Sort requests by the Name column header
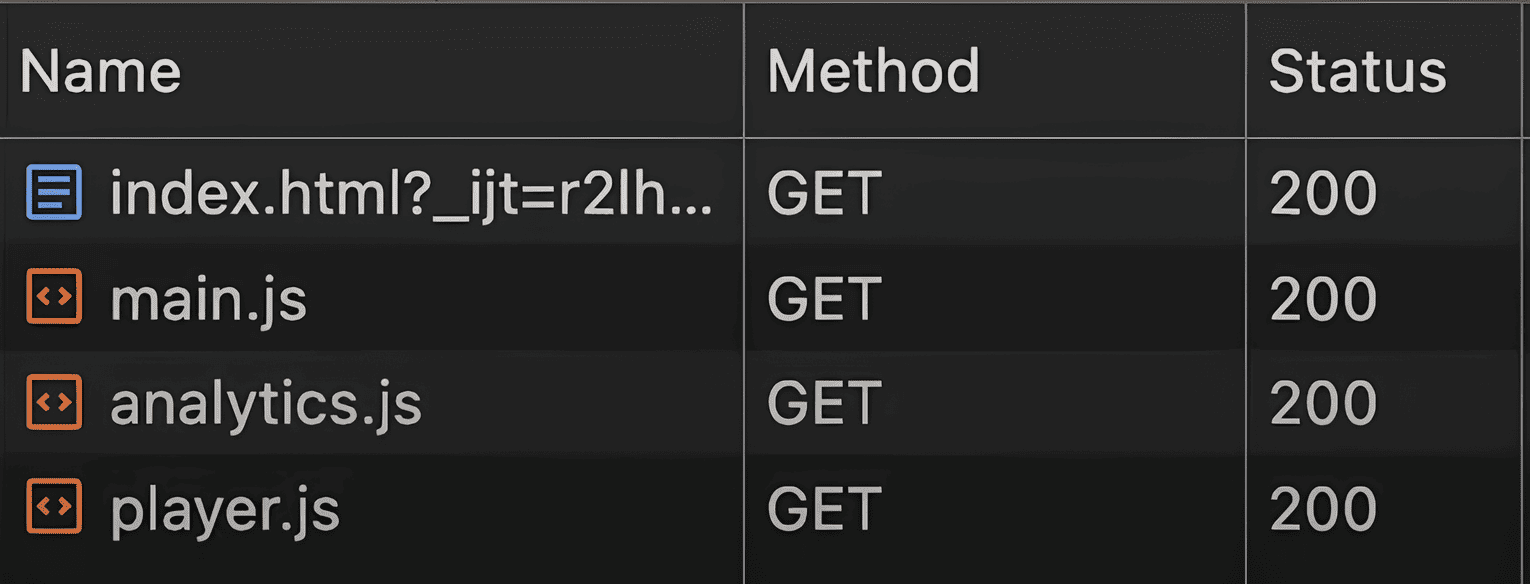Image resolution: width=1530 pixels, height=584 pixels. (100, 72)
